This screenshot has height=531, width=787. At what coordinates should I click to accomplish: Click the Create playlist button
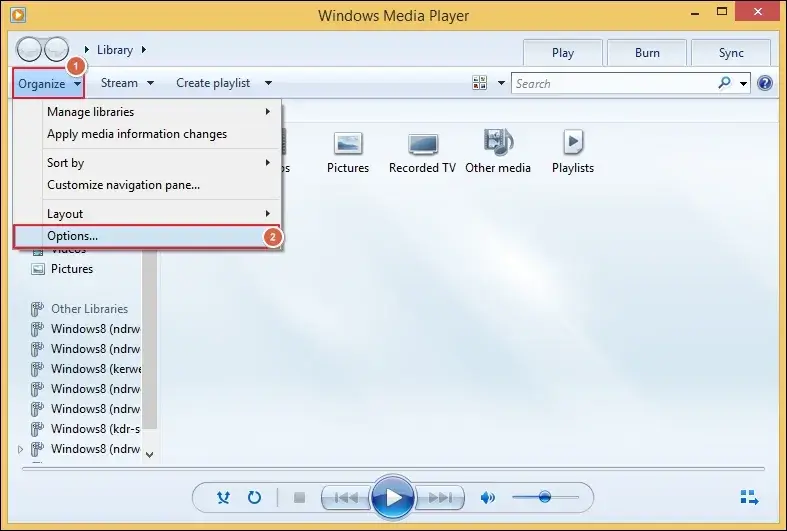[213, 83]
